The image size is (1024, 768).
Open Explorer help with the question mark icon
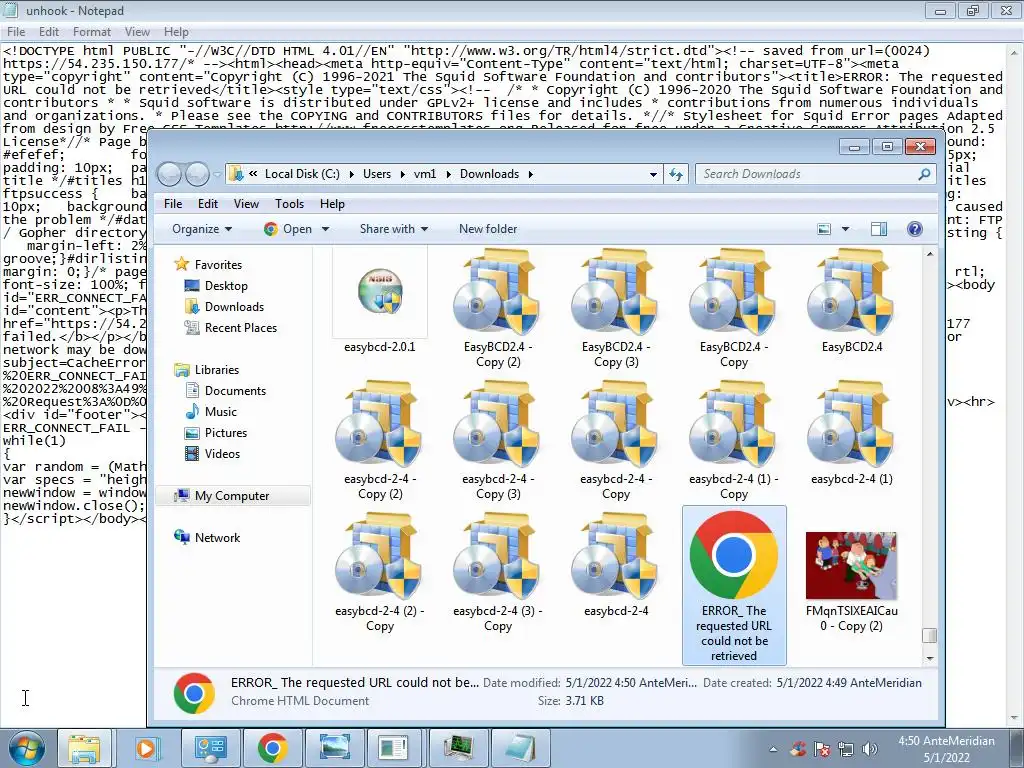915,229
